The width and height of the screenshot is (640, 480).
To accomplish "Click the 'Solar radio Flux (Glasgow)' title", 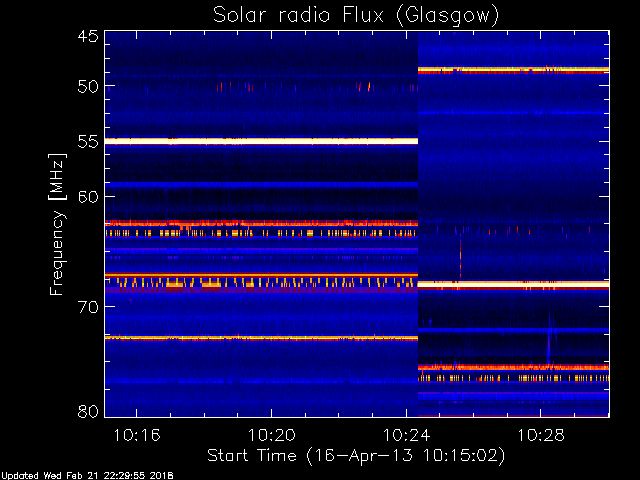I will (356, 16).
